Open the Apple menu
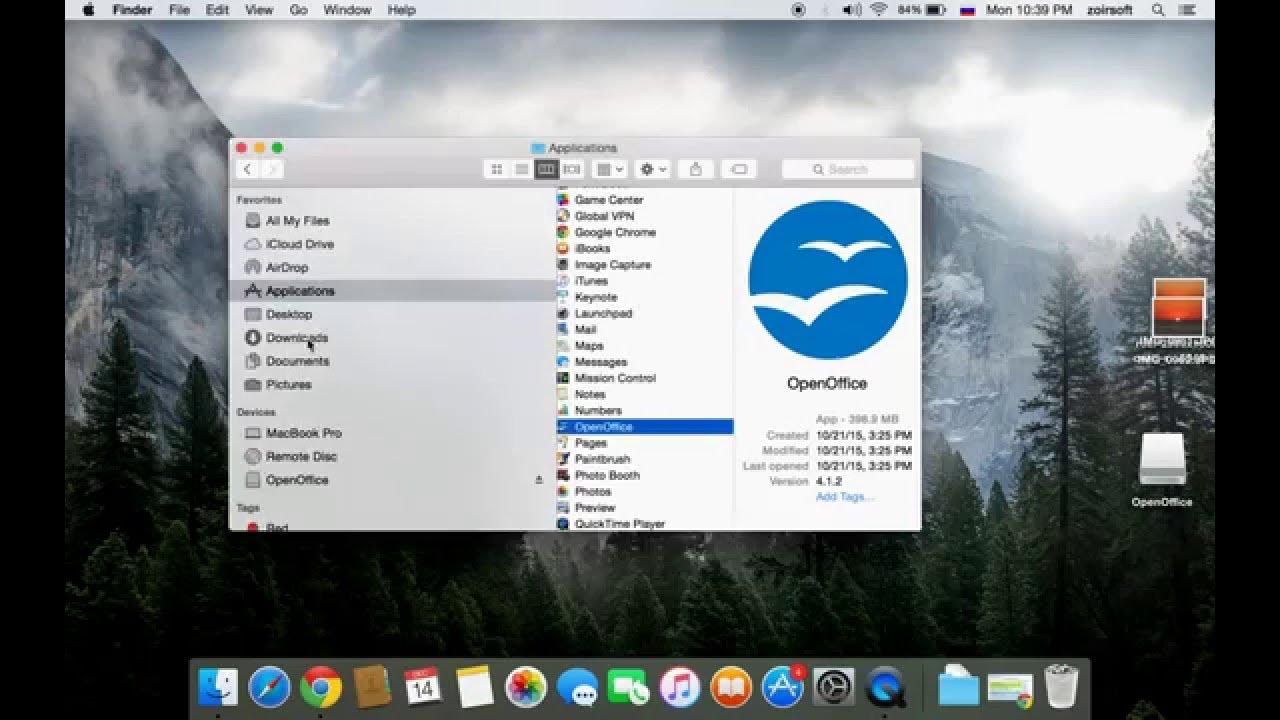Screen dimensions: 1280x720 click(x=88, y=10)
